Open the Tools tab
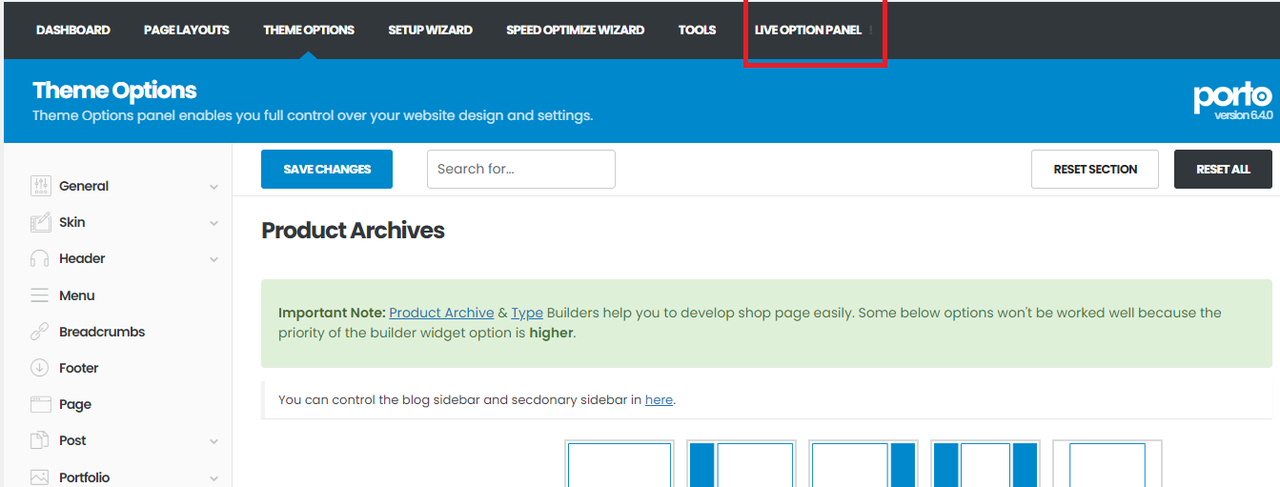This screenshot has height=487, width=1280. (x=697, y=30)
